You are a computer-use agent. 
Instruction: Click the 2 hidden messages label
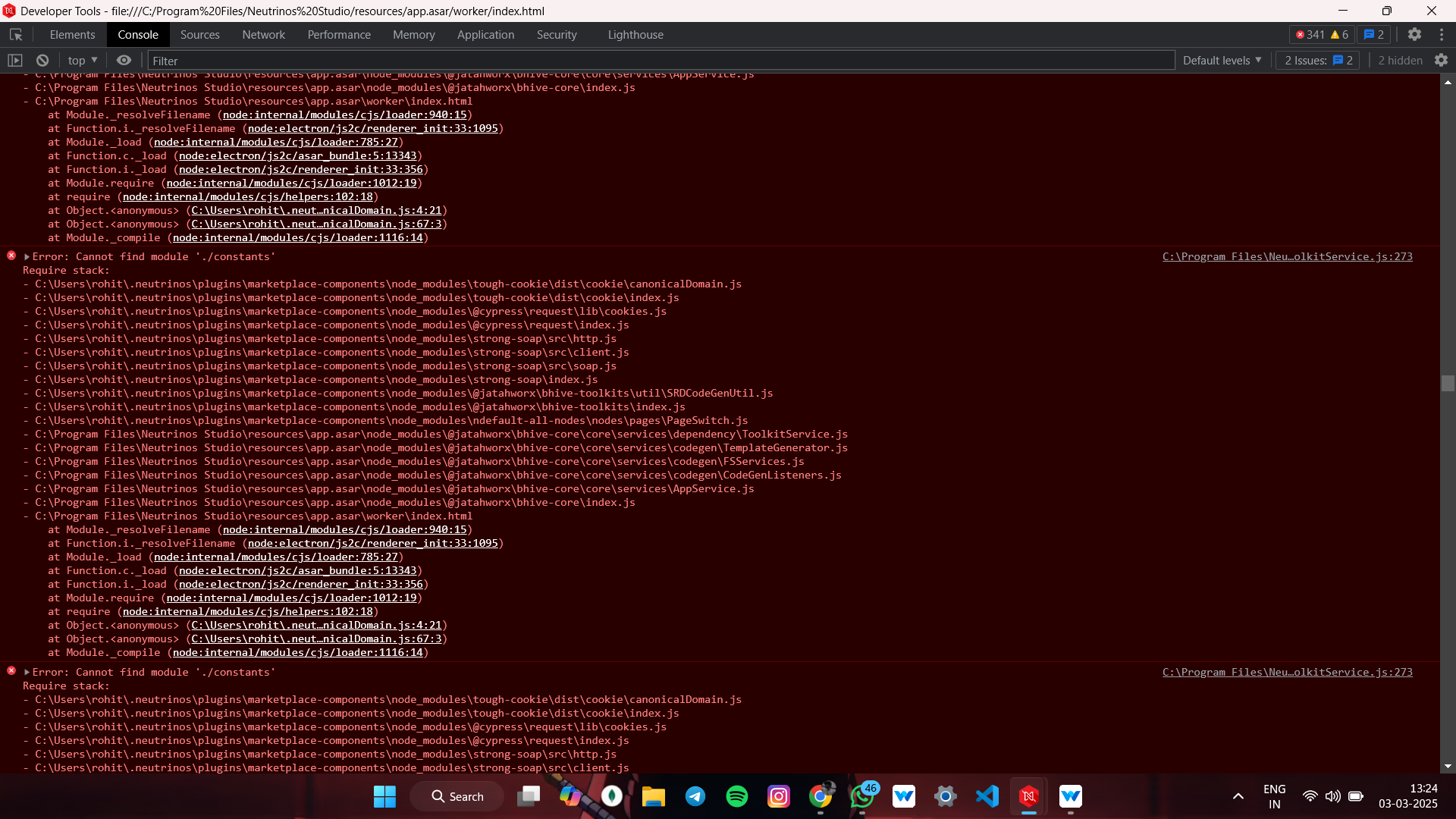point(1400,61)
